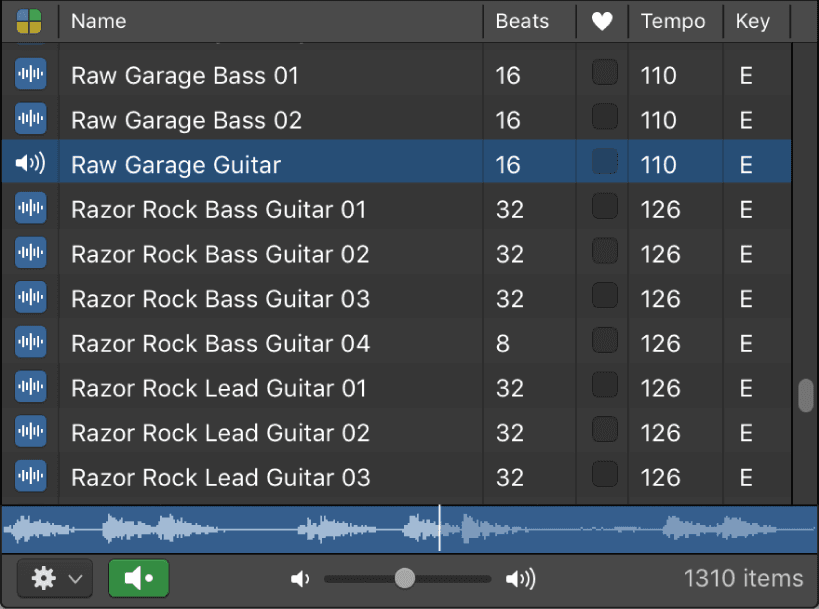Click the loop type filter icon in header
This screenshot has width=819, height=609.
click(29, 21)
